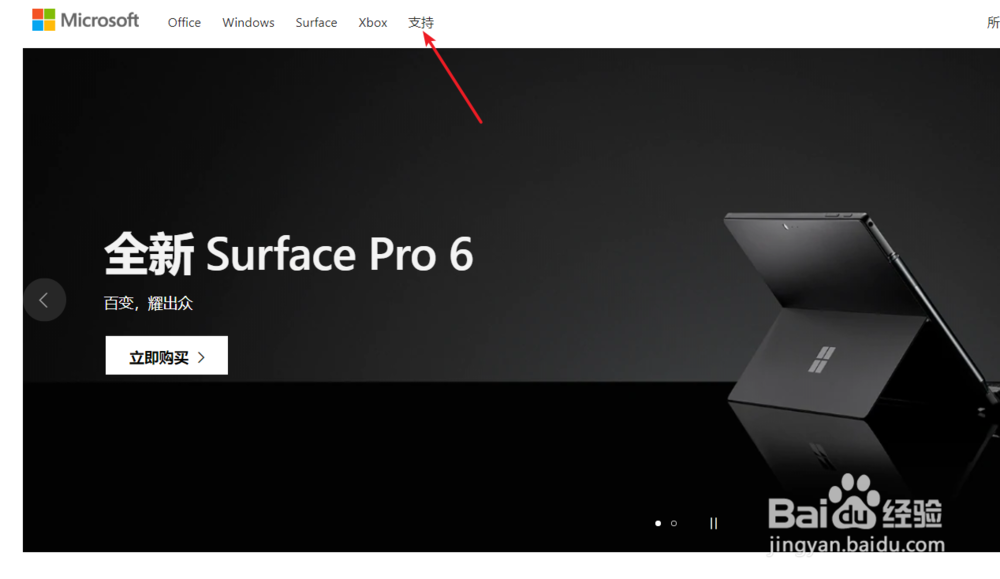Click the 立即购买 buy now button
Image resolution: width=1000 pixels, height=579 pixels.
(x=166, y=356)
